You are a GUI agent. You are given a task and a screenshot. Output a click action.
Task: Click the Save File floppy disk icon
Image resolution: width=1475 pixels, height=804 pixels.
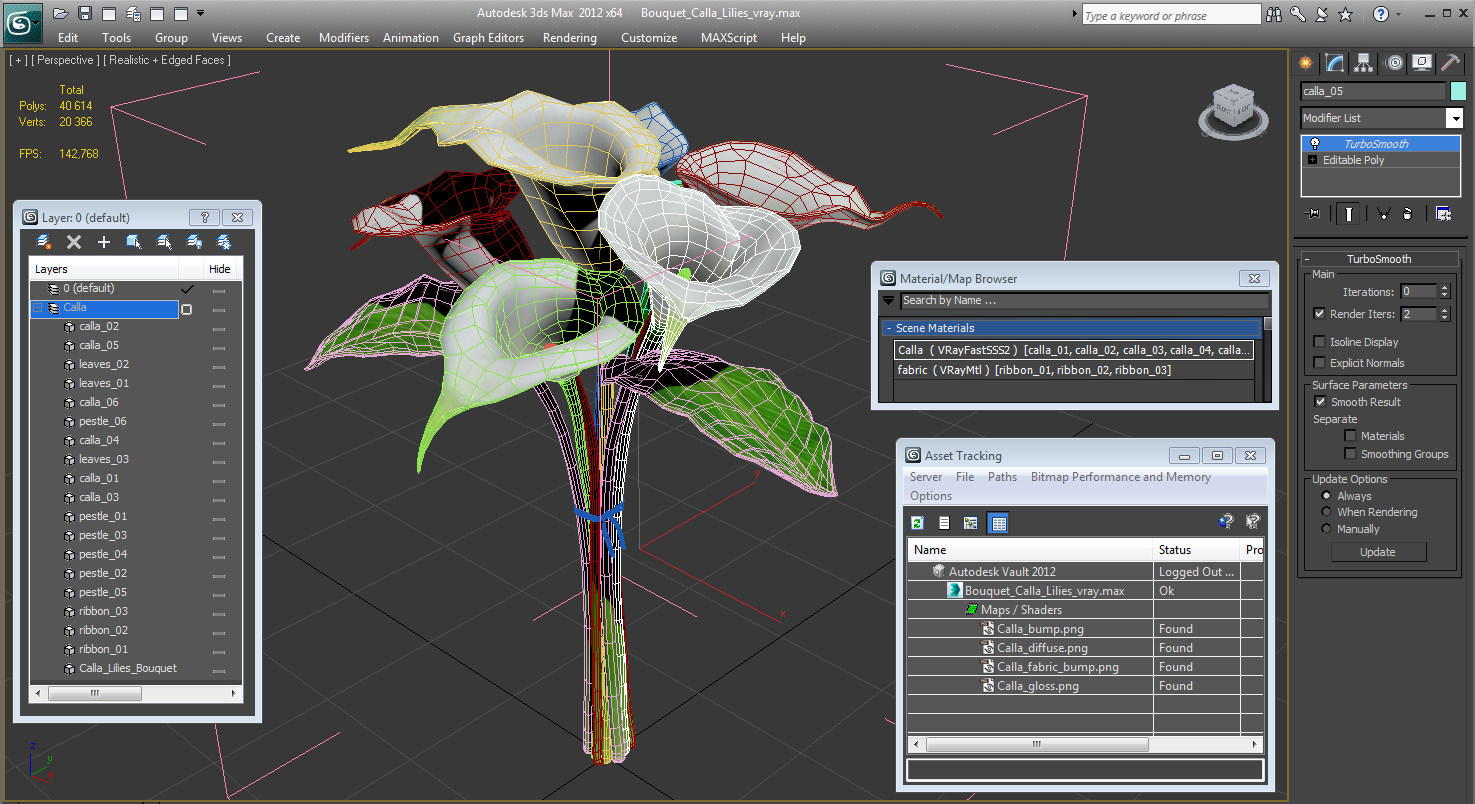(x=85, y=13)
